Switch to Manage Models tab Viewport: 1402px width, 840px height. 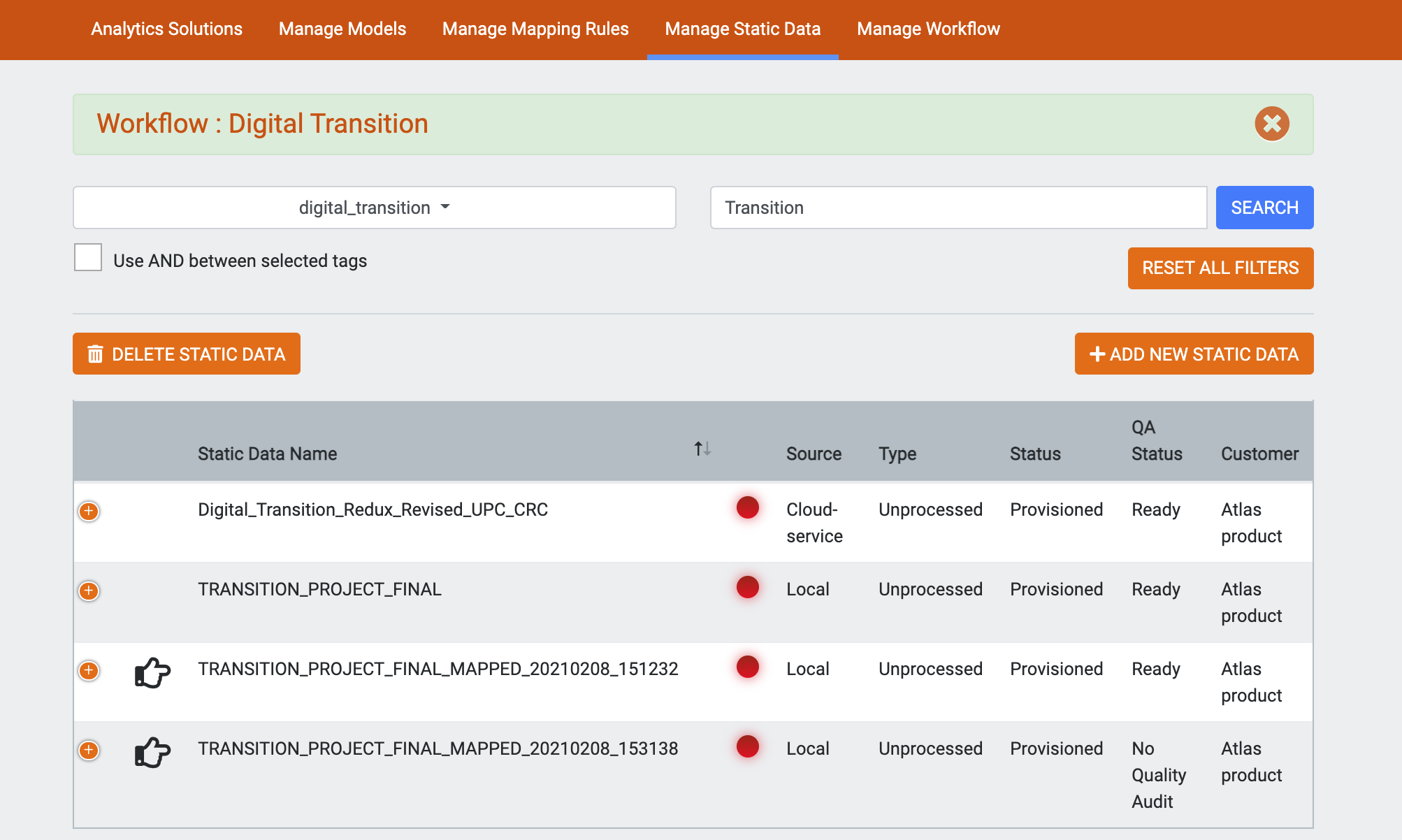click(342, 29)
